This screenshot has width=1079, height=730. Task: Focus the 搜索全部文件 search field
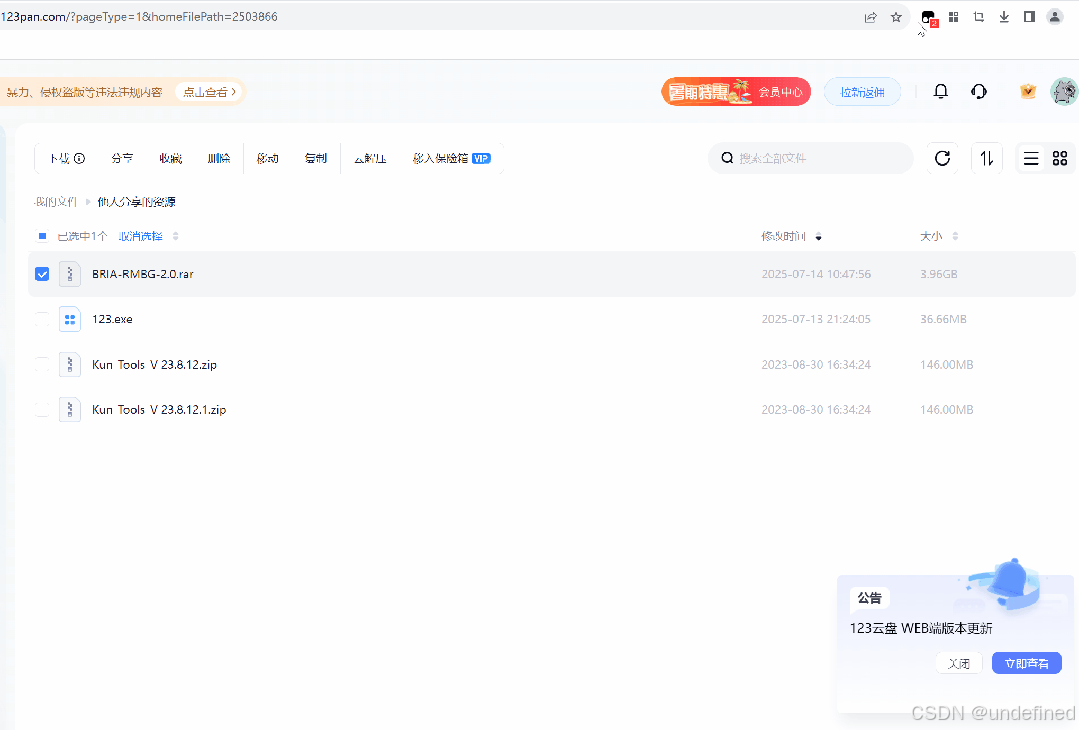811,158
